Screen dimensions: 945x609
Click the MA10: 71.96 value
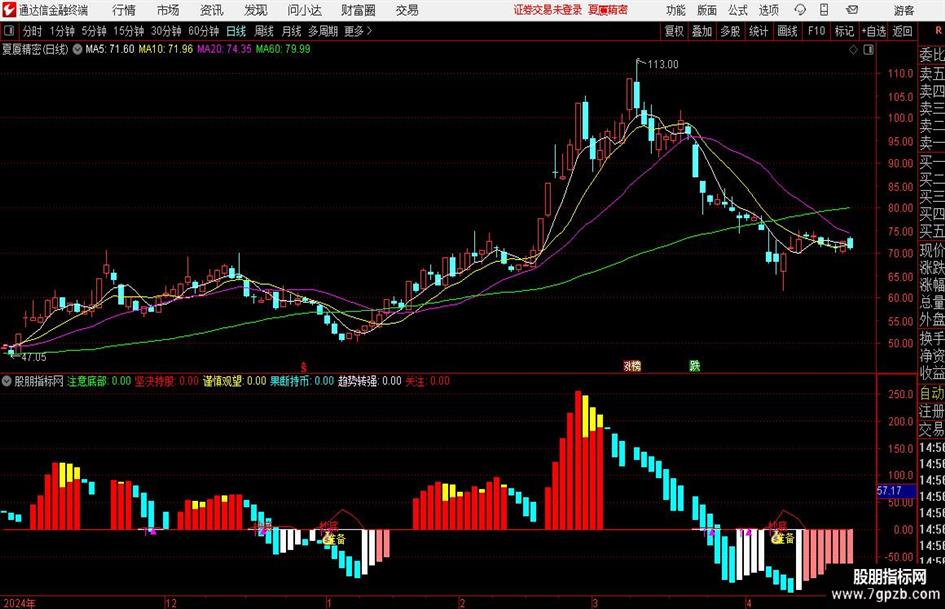pos(166,49)
